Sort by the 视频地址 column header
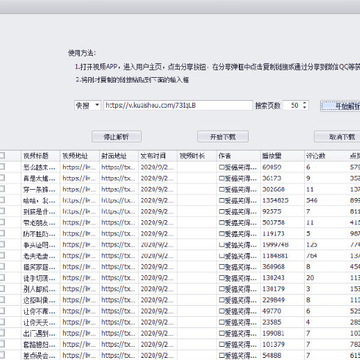This screenshot has width=360, height=360. (80, 156)
